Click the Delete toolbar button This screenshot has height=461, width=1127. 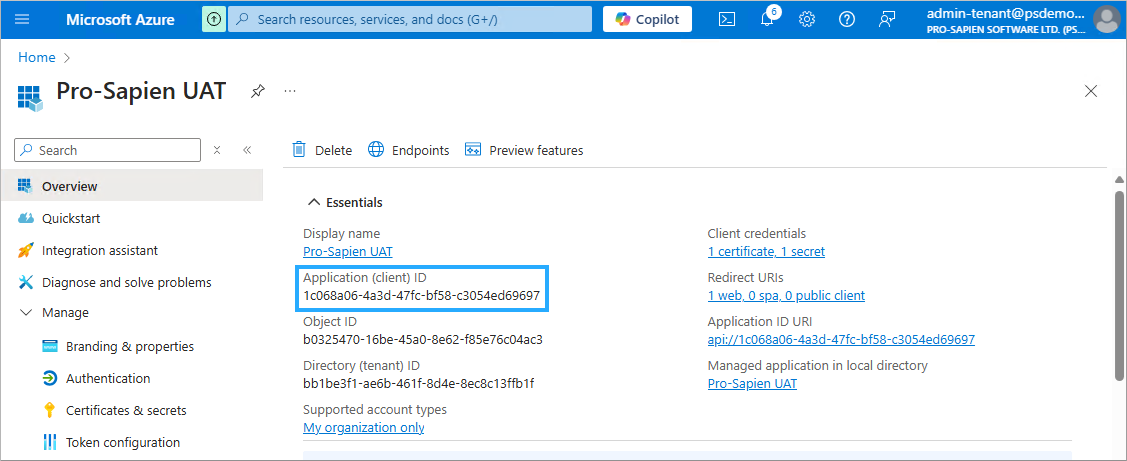point(322,150)
